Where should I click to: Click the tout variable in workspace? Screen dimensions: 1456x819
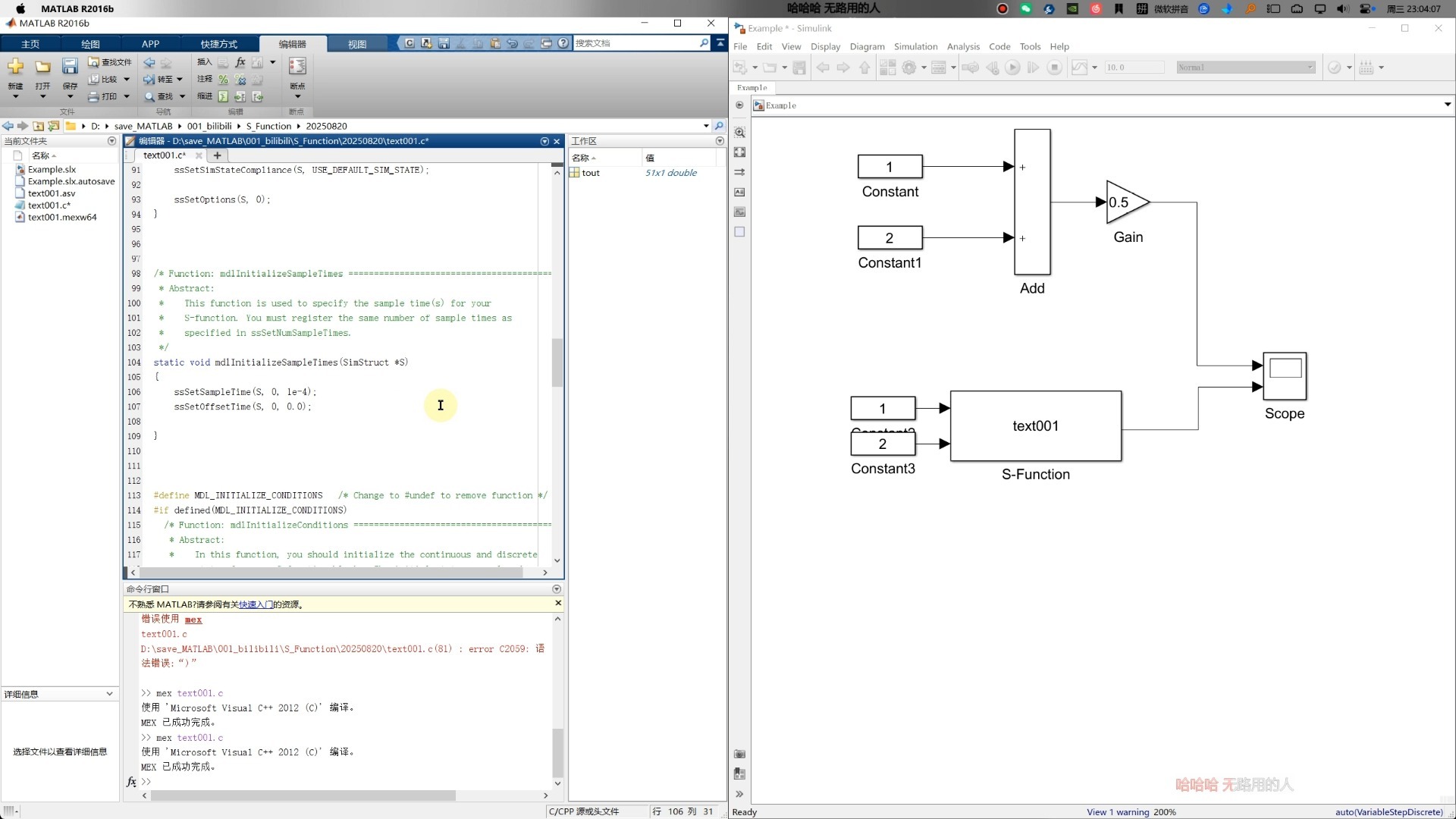coord(591,173)
